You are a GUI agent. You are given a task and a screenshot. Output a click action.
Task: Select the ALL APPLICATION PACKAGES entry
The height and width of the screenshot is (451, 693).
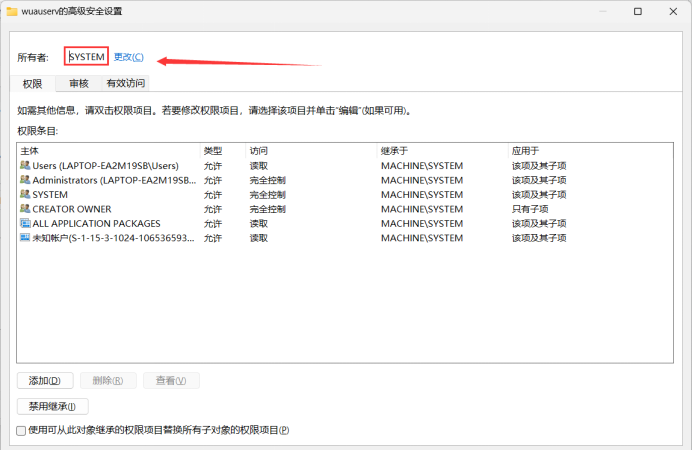(x=96, y=224)
